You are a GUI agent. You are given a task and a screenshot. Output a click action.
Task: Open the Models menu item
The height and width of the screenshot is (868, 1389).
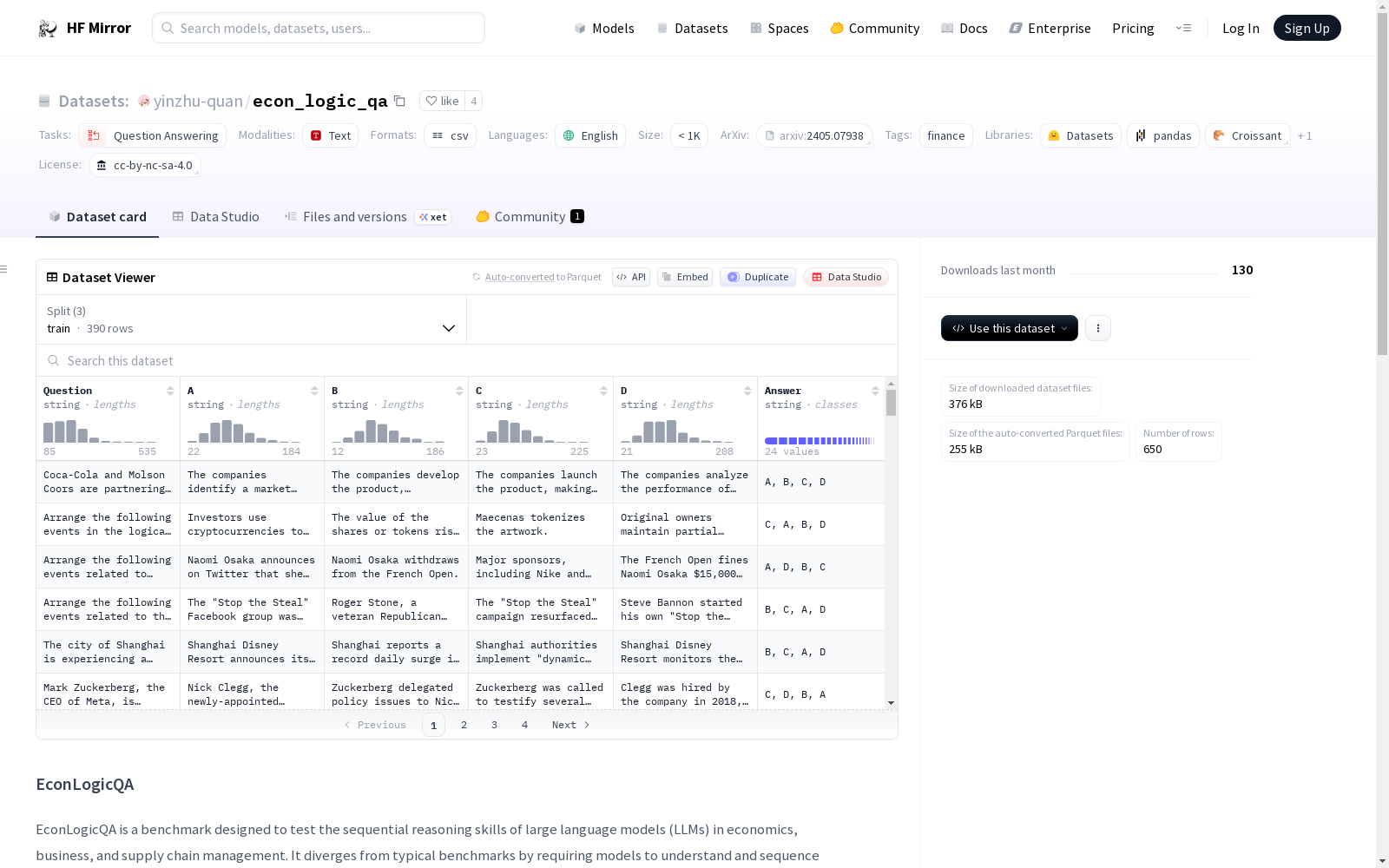click(x=604, y=28)
